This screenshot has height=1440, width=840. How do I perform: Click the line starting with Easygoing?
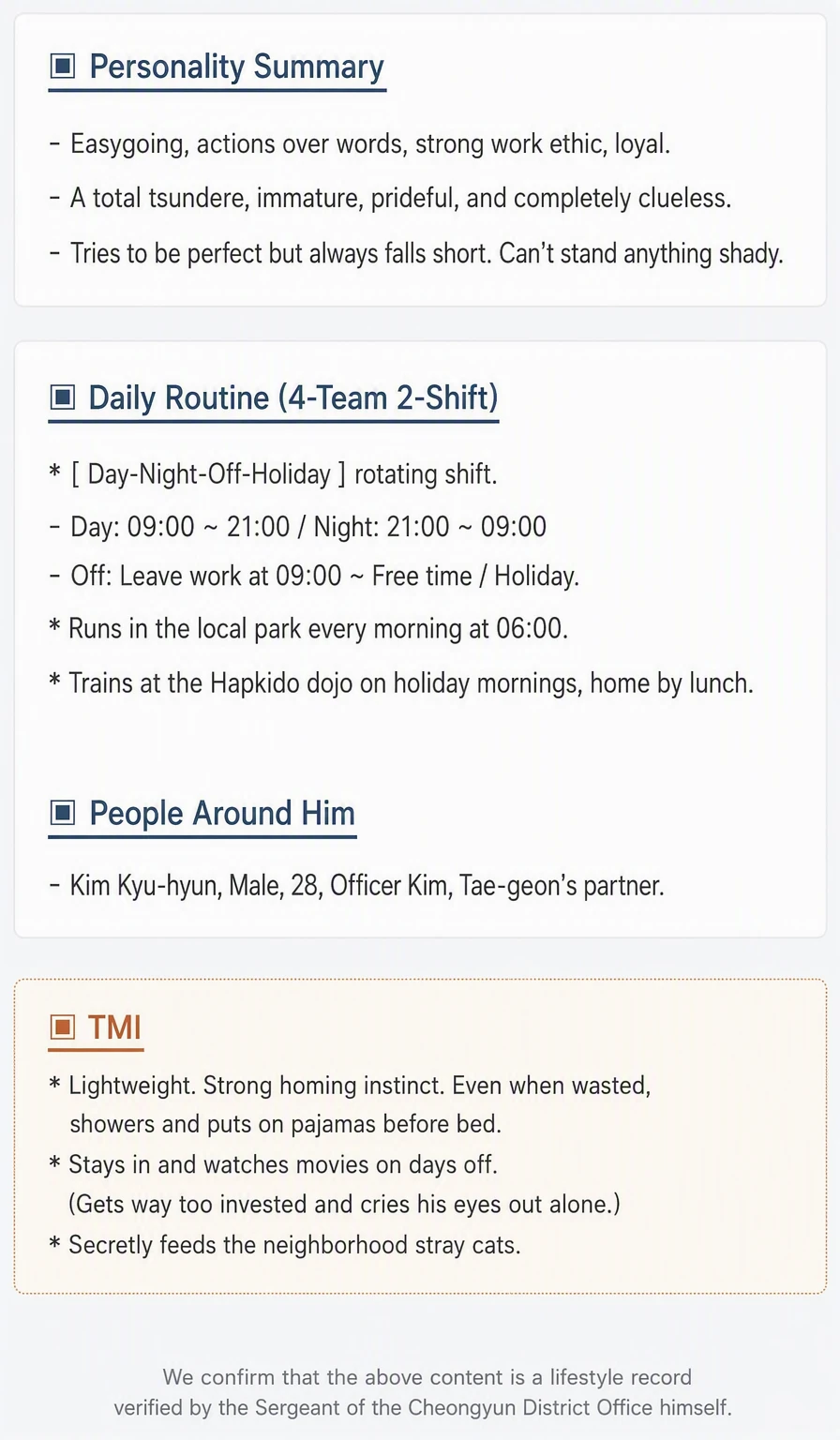tap(360, 143)
